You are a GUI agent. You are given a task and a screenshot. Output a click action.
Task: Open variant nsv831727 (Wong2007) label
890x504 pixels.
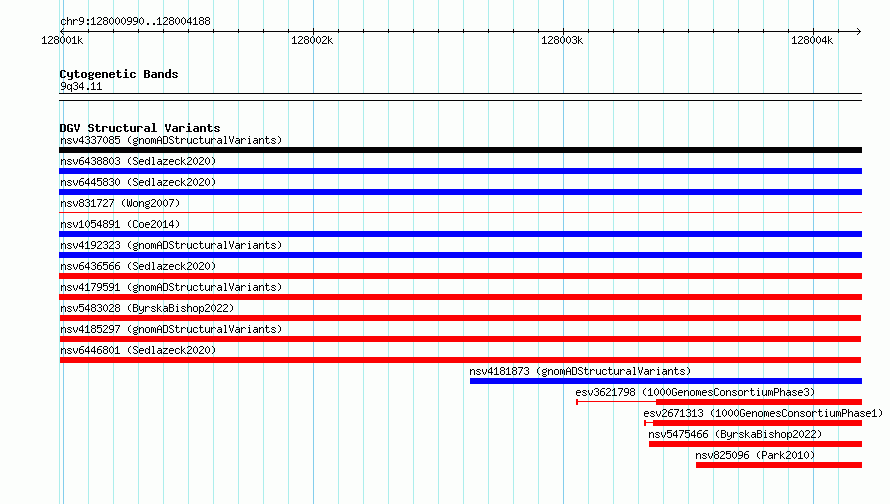120,203
